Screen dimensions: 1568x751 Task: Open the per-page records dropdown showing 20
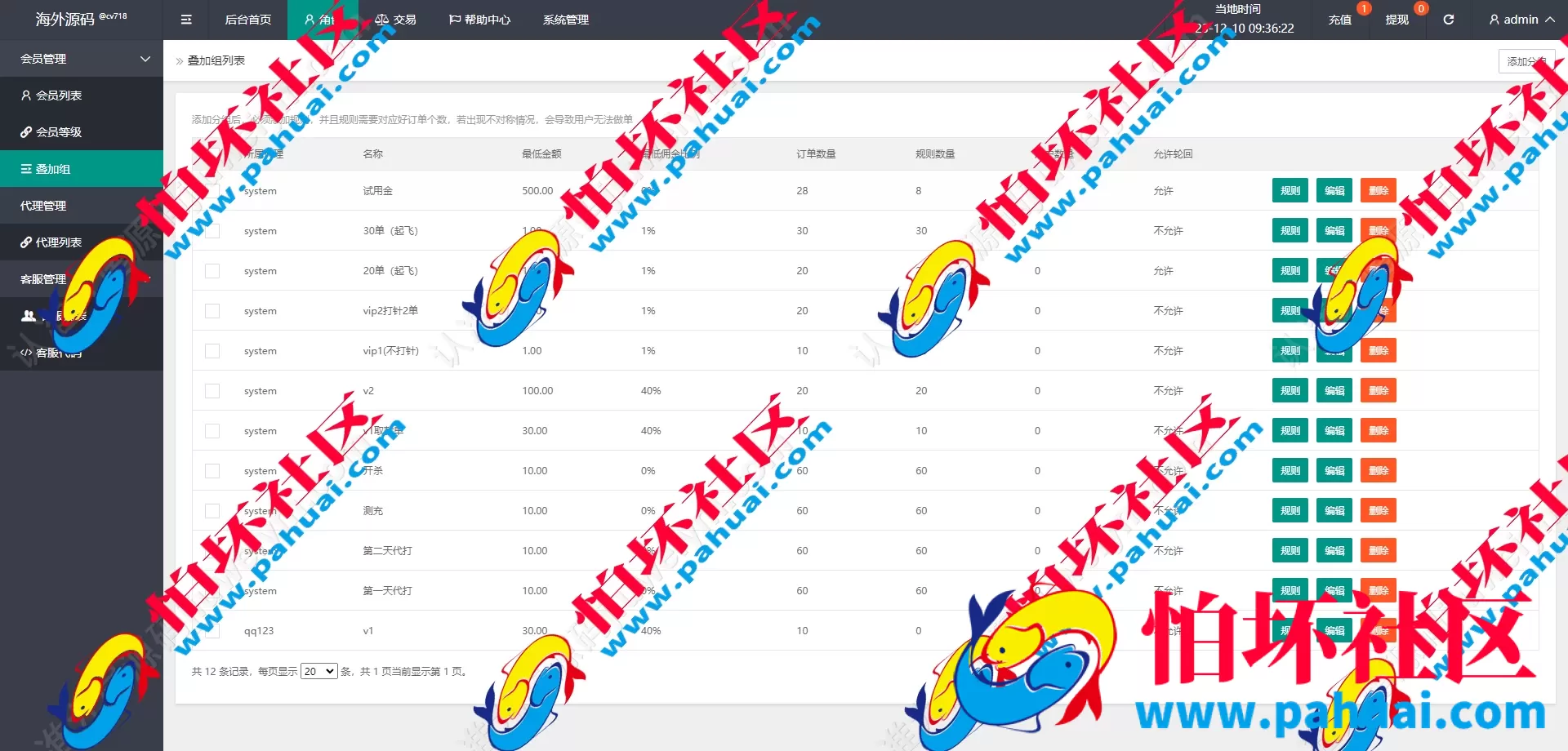[x=318, y=671]
